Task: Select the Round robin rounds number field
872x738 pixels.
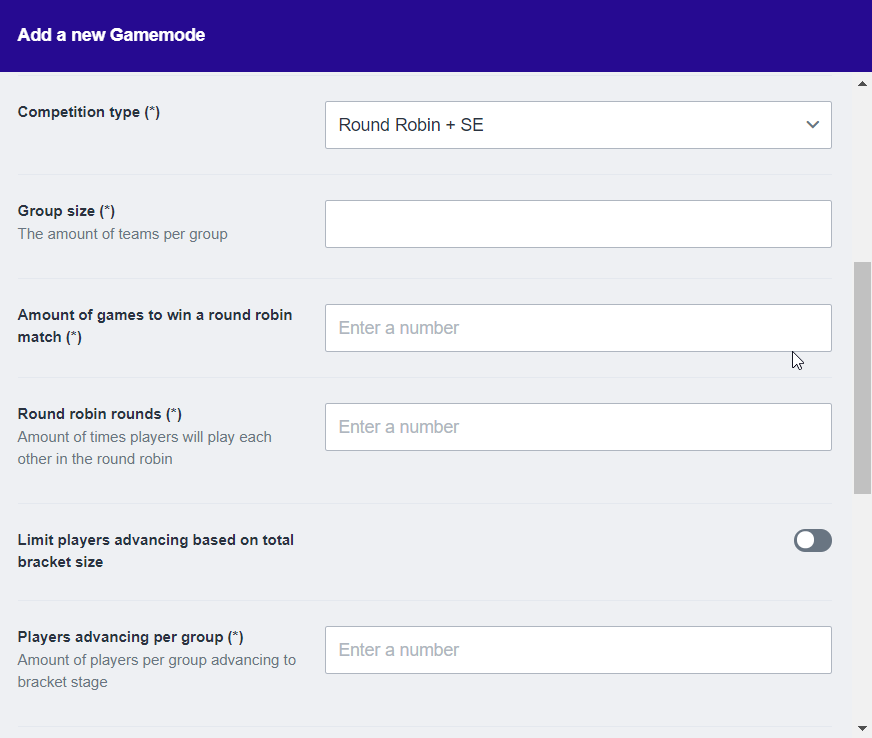Action: click(577, 427)
